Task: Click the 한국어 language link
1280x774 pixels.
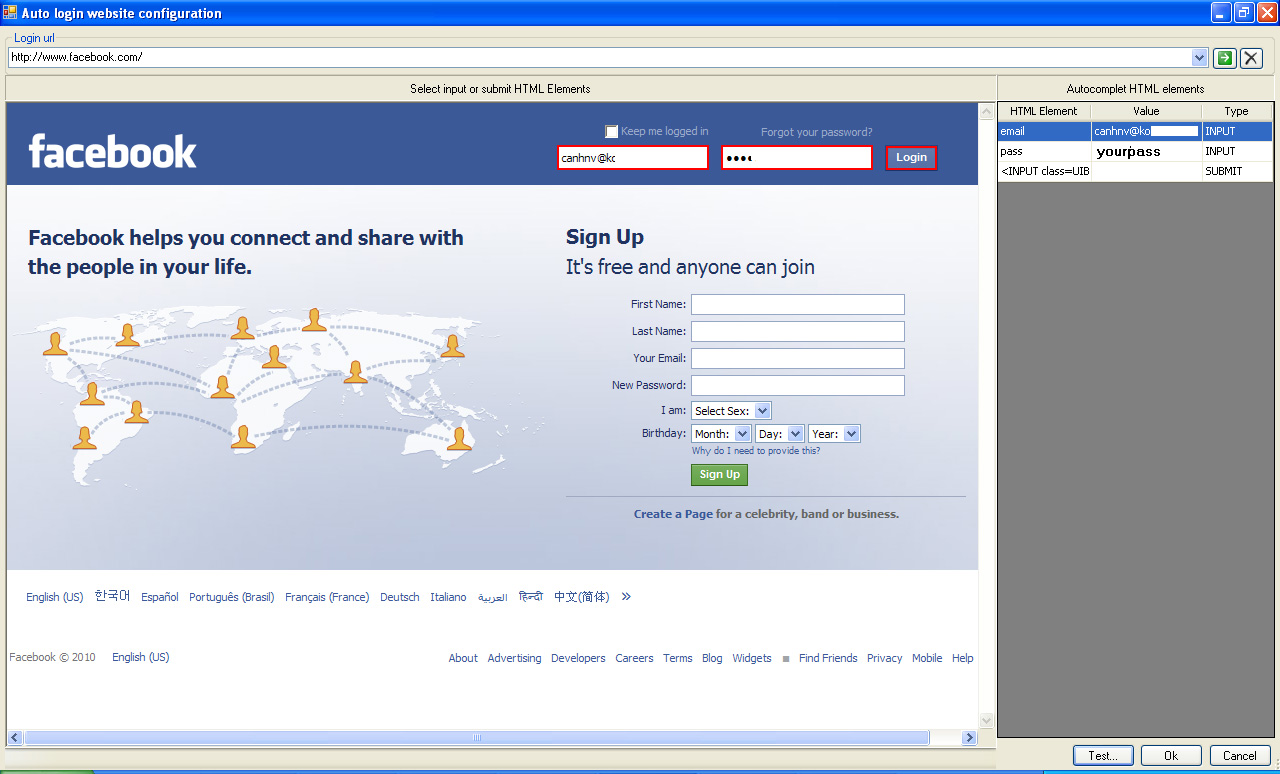Action: [112, 596]
